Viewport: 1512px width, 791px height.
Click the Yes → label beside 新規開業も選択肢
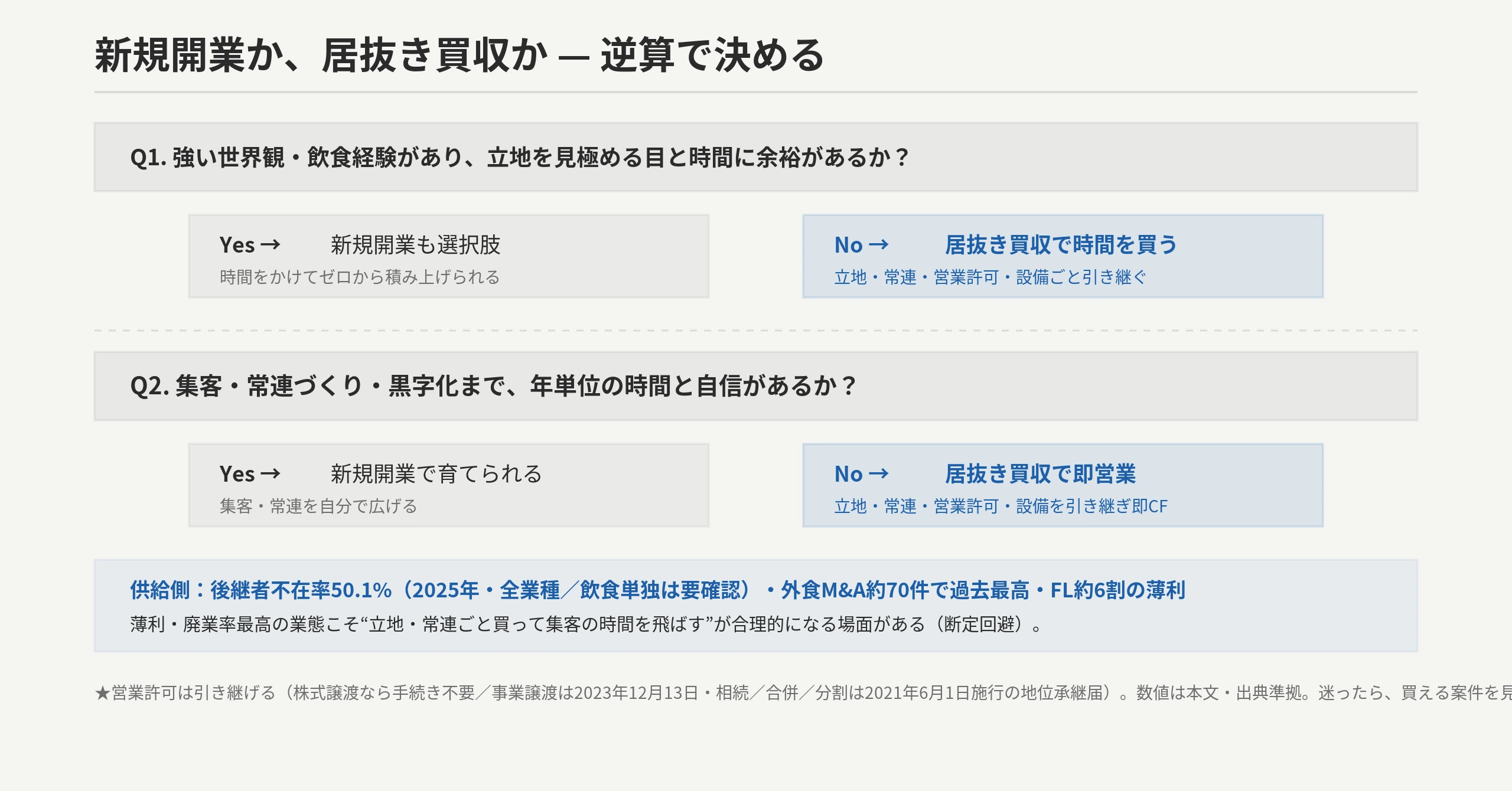250,245
